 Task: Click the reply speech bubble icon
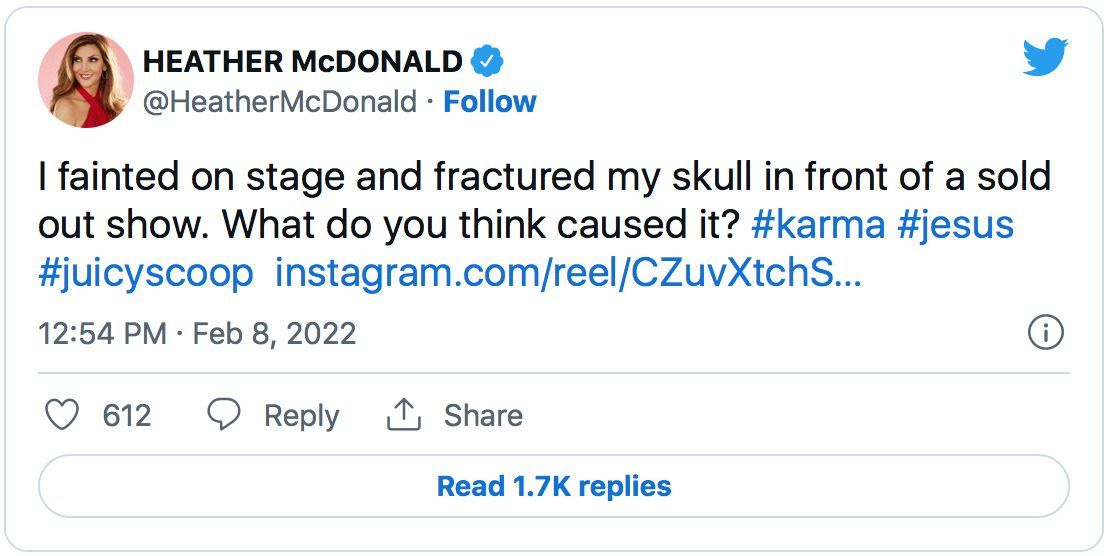pyautogui.click(x=223, y=415)
